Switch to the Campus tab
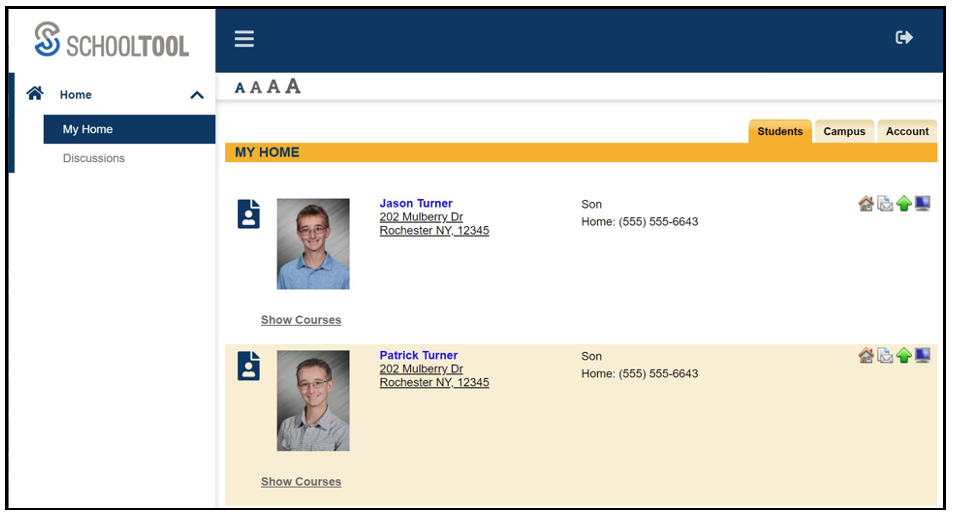955x517 pixels. coord(844,132)
